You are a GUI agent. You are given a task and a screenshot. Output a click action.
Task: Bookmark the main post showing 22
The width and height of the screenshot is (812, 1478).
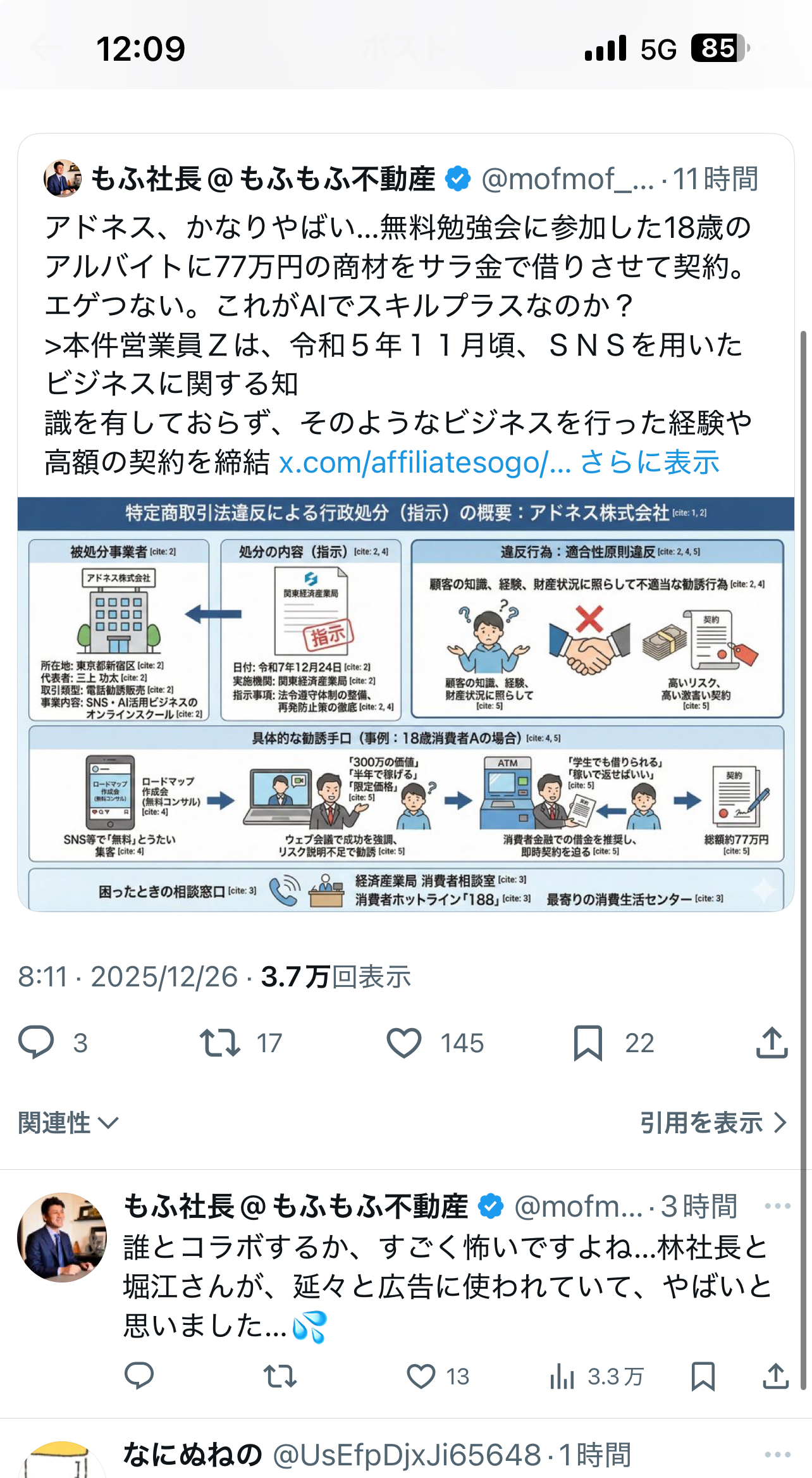(588, 1043)
